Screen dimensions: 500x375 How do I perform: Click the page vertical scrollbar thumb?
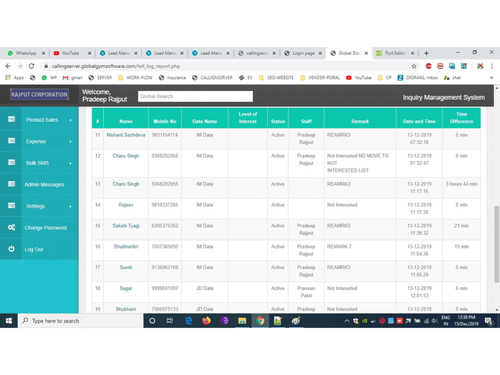click(x=497, y=244)
